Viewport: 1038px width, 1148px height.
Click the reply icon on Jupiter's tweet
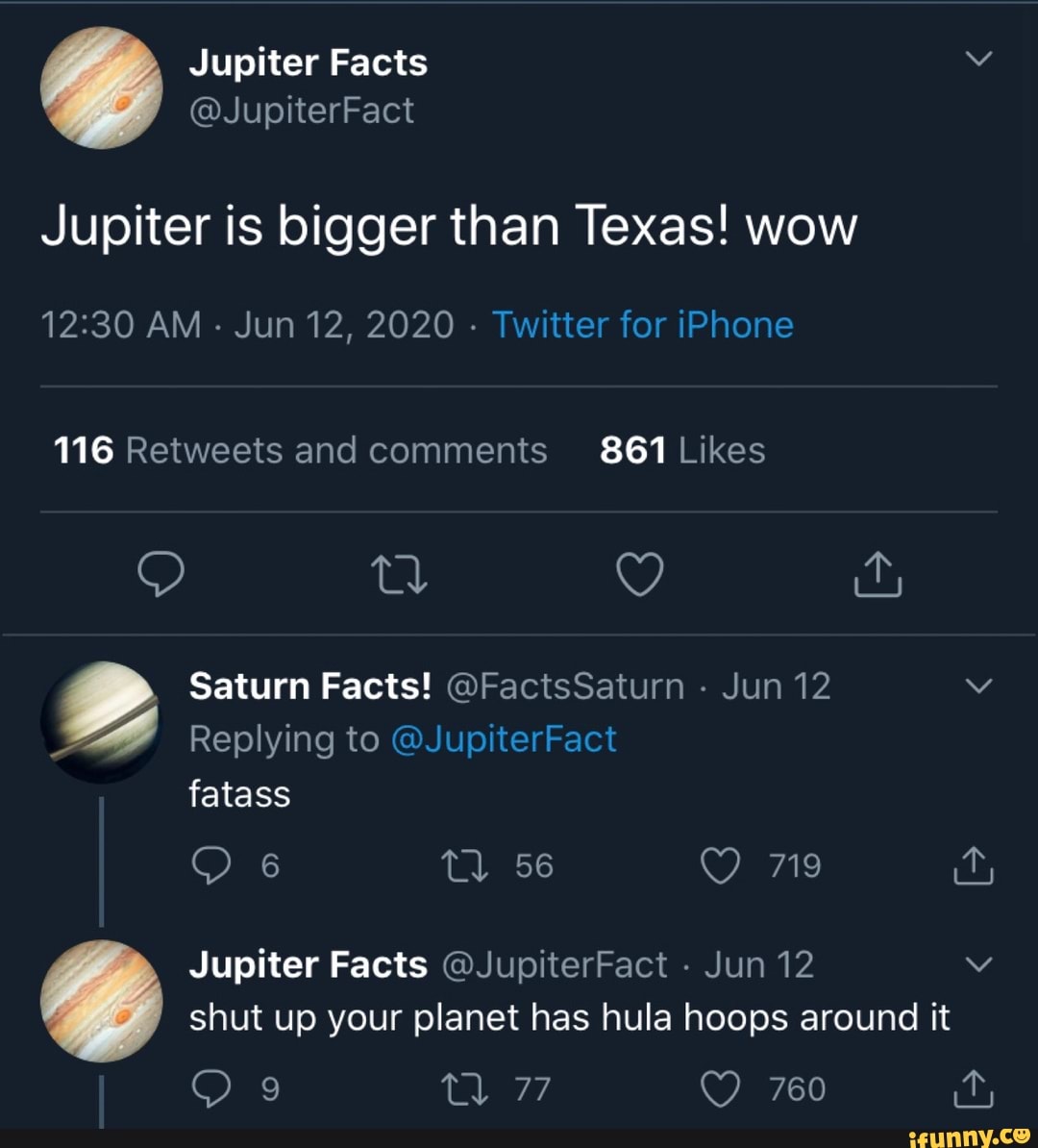click(161, 575)
